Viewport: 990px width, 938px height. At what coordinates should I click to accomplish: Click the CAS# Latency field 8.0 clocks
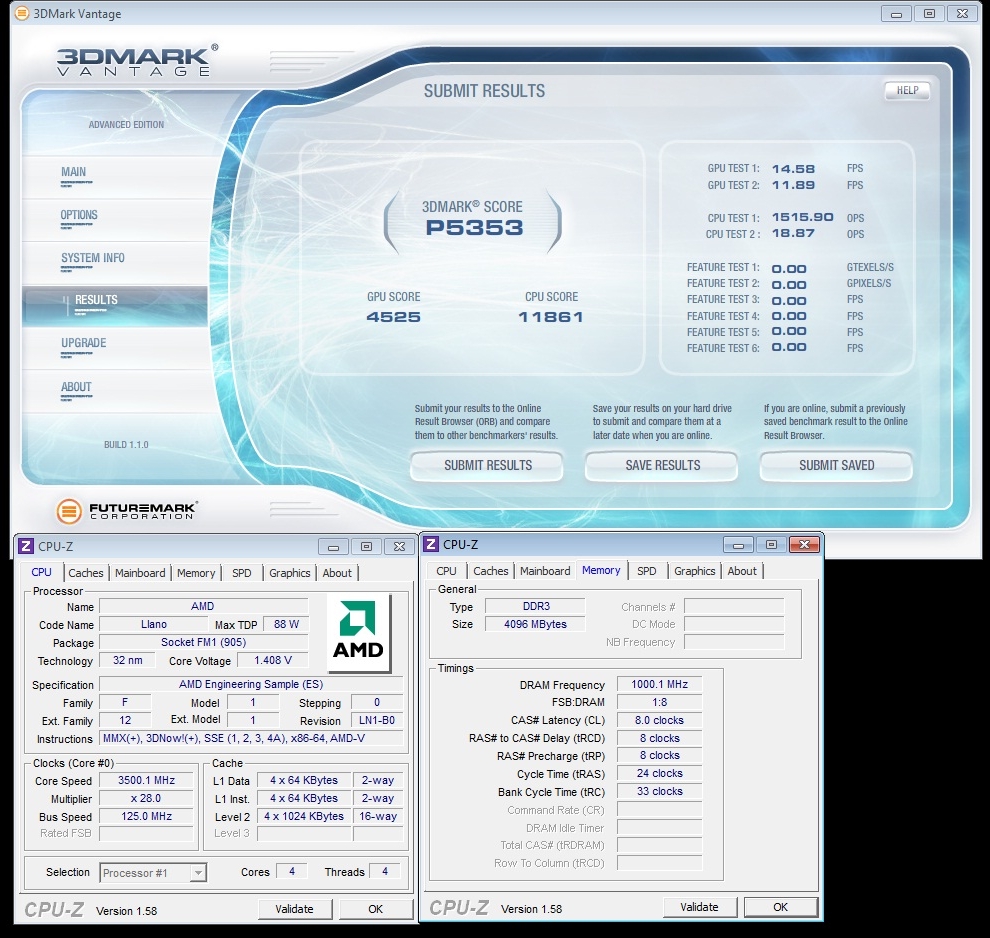point(660,720)
